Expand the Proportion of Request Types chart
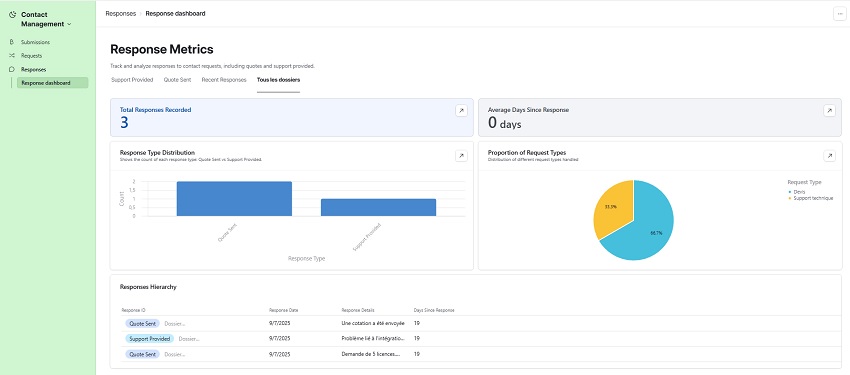Image resolution: width=850 pixels, height=375 pixels. [x=829, y=156]
